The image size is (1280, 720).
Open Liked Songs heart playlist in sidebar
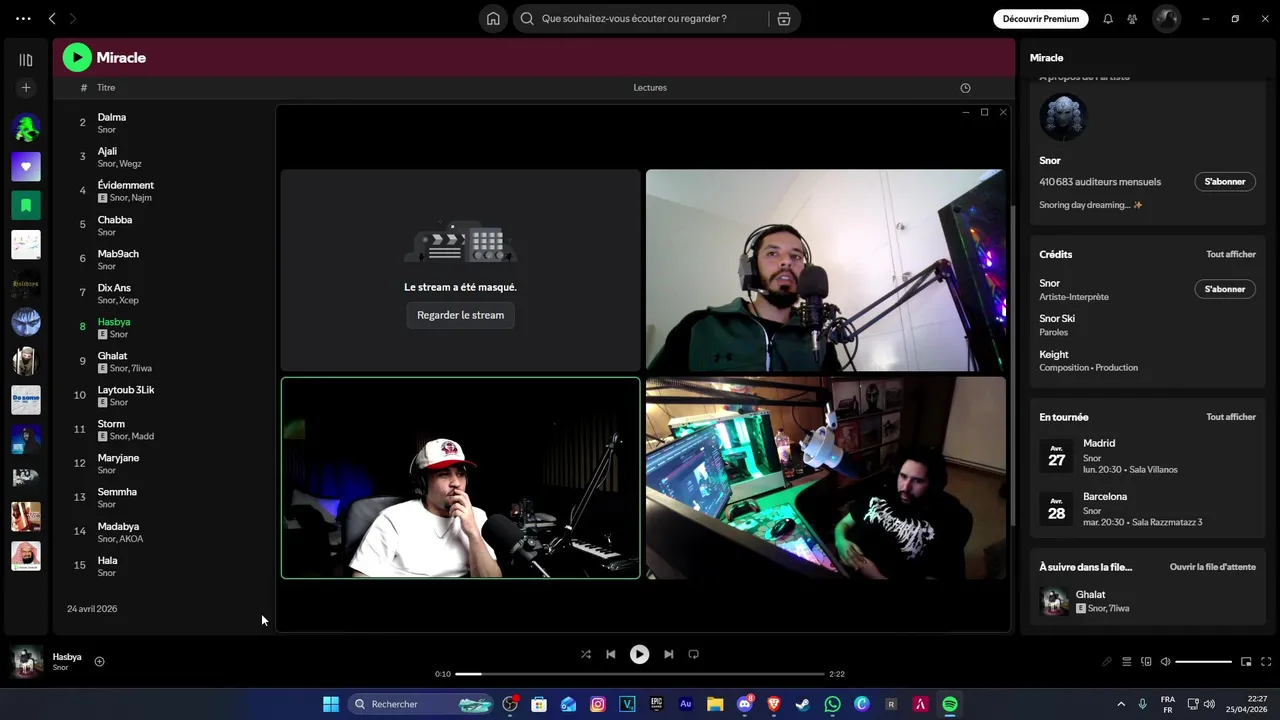click(x=26, y=166)
